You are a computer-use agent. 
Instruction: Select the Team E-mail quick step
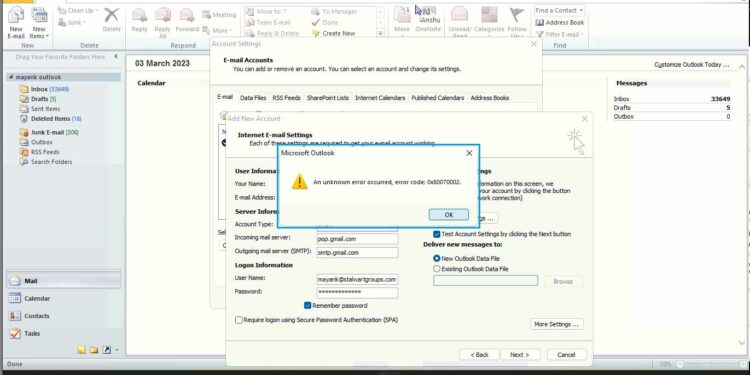269,22
